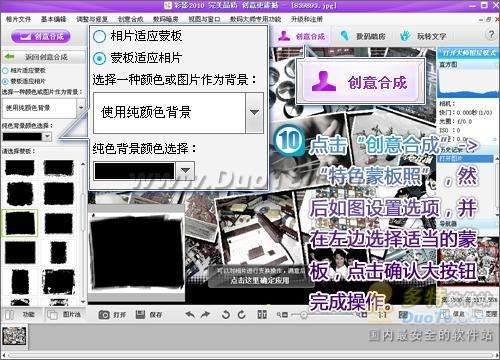Click the mask list vertical scrollbar

point(83,232)
